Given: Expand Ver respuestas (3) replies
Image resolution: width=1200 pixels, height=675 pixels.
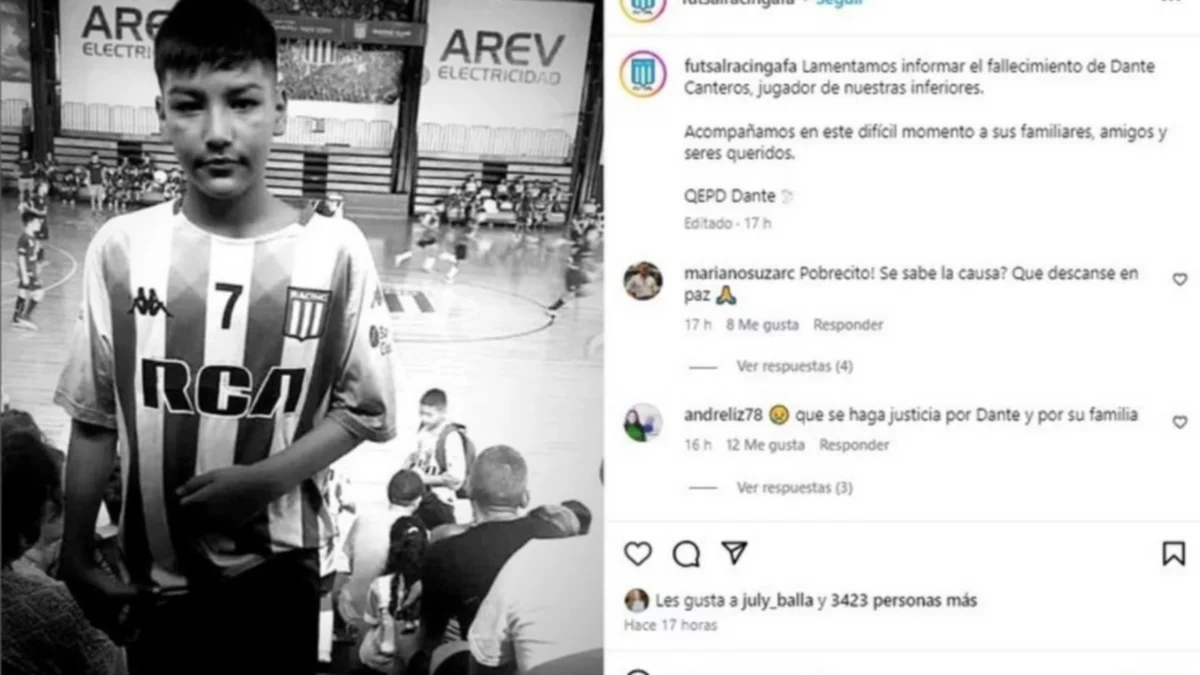Looking at the screenshot, I should click(x=795, y=488).
